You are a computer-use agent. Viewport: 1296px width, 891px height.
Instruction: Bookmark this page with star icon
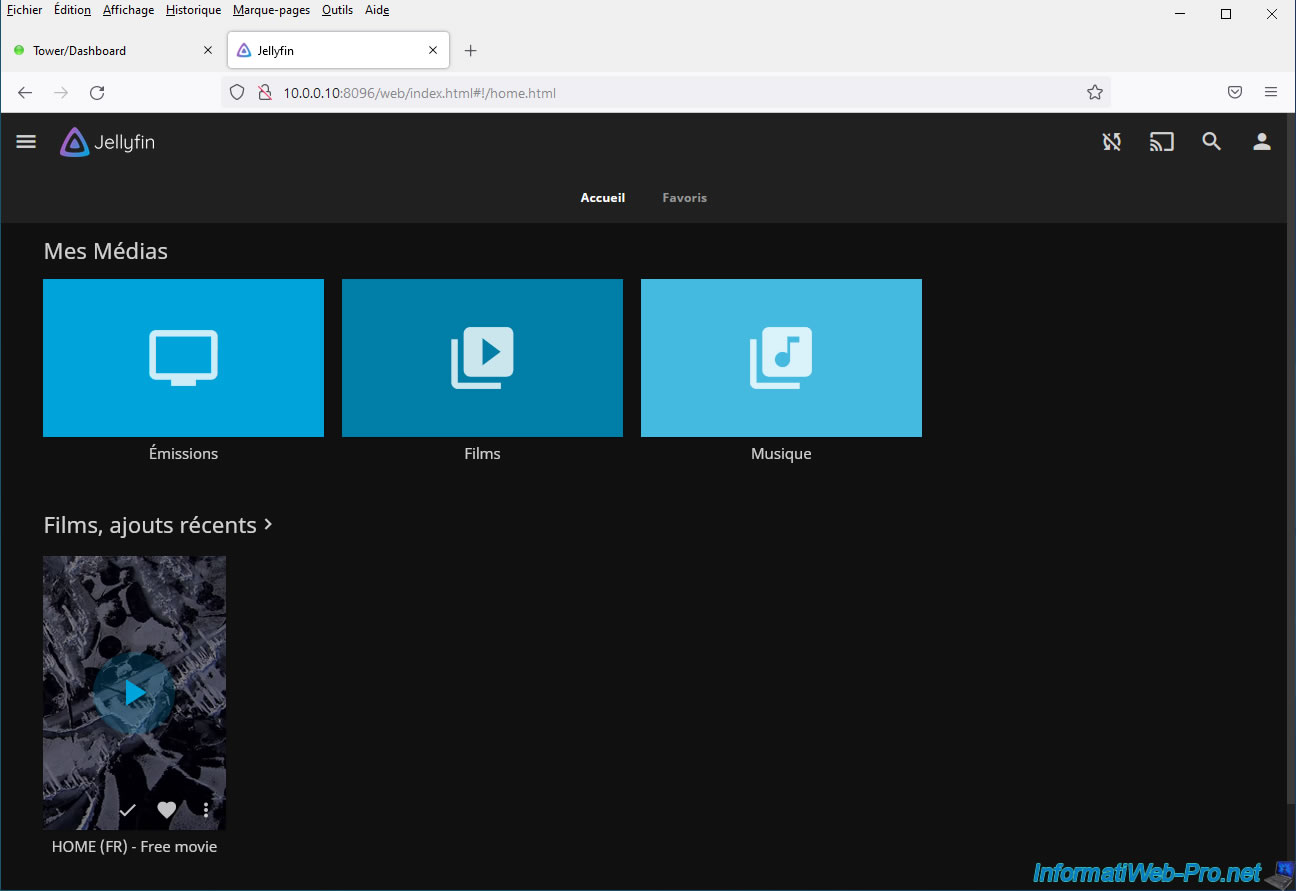[x=1094, y=93]
